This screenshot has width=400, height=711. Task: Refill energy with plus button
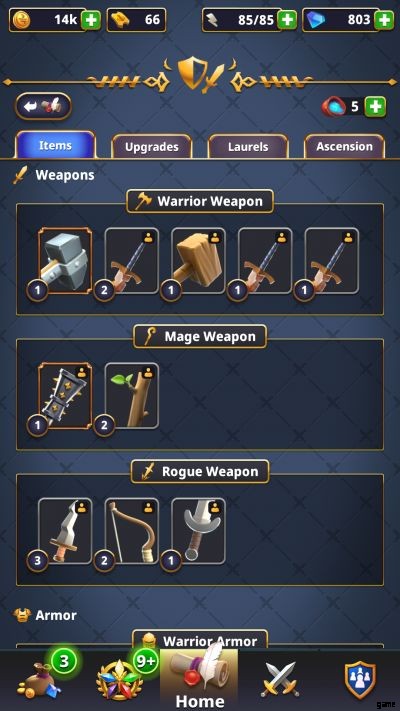(288, 20)
